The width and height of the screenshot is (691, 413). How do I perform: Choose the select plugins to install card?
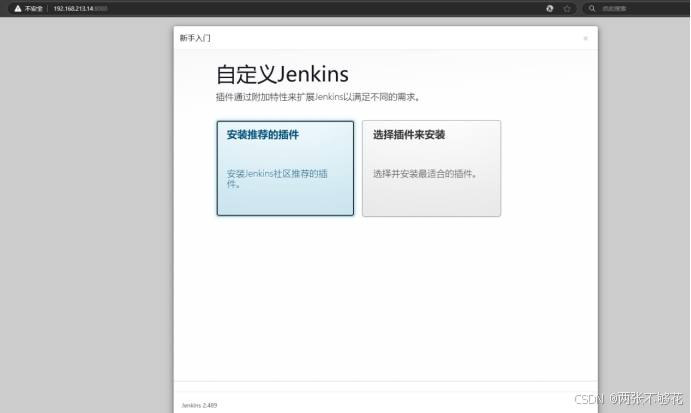pos(431,168)
